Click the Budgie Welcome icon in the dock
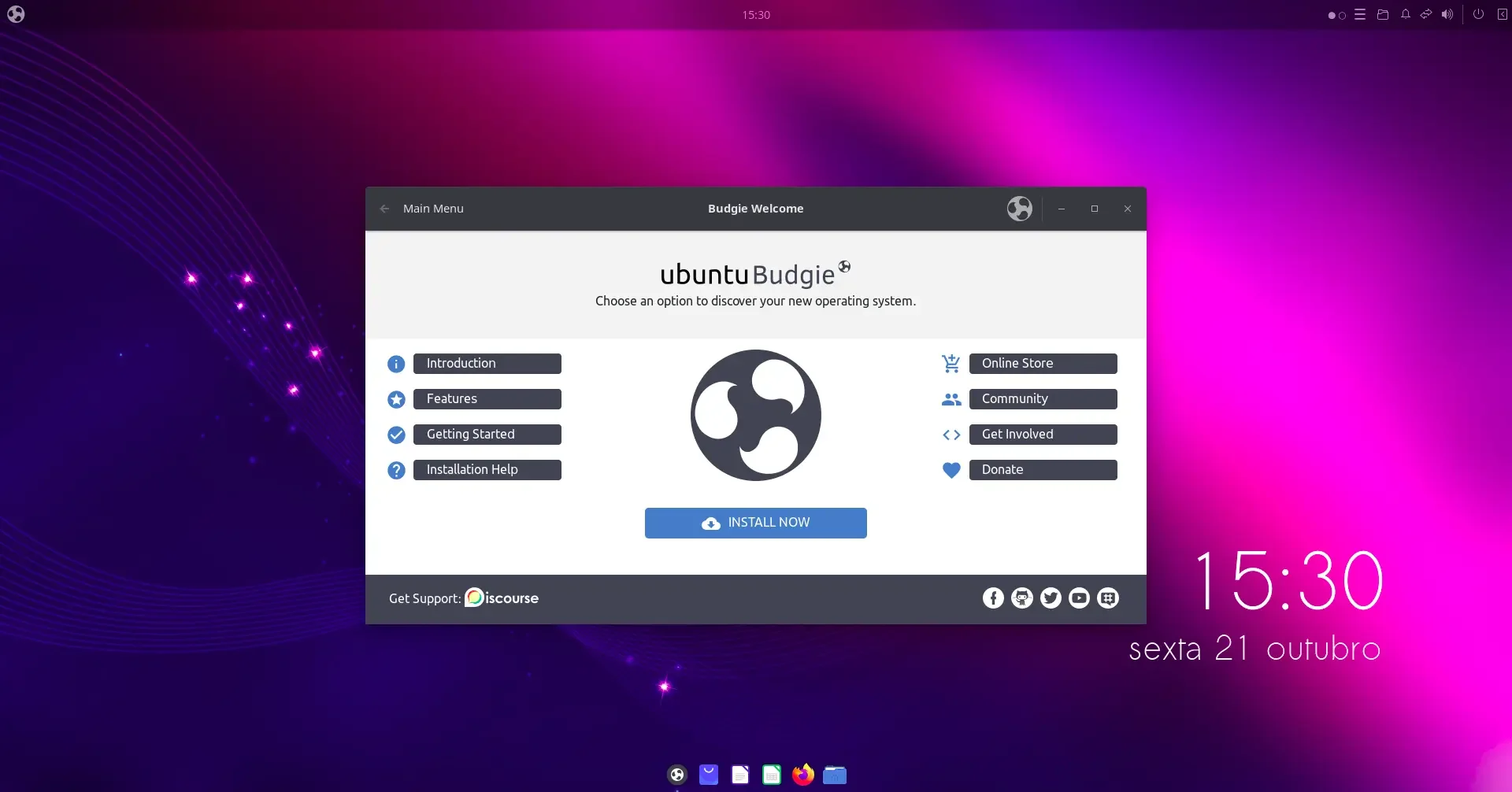Viewport: 1512px width, 792px height. 677,775
